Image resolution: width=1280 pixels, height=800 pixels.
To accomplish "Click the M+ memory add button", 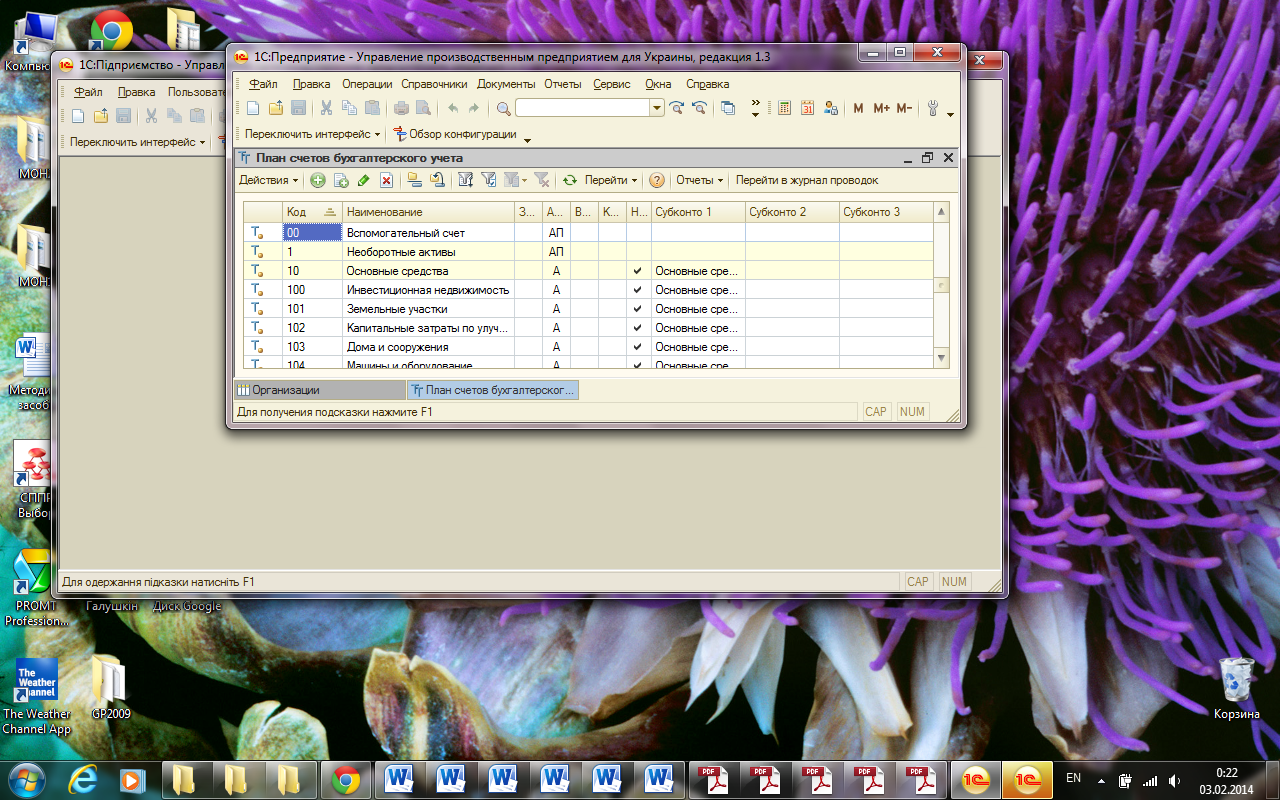I will pos(881,108).
